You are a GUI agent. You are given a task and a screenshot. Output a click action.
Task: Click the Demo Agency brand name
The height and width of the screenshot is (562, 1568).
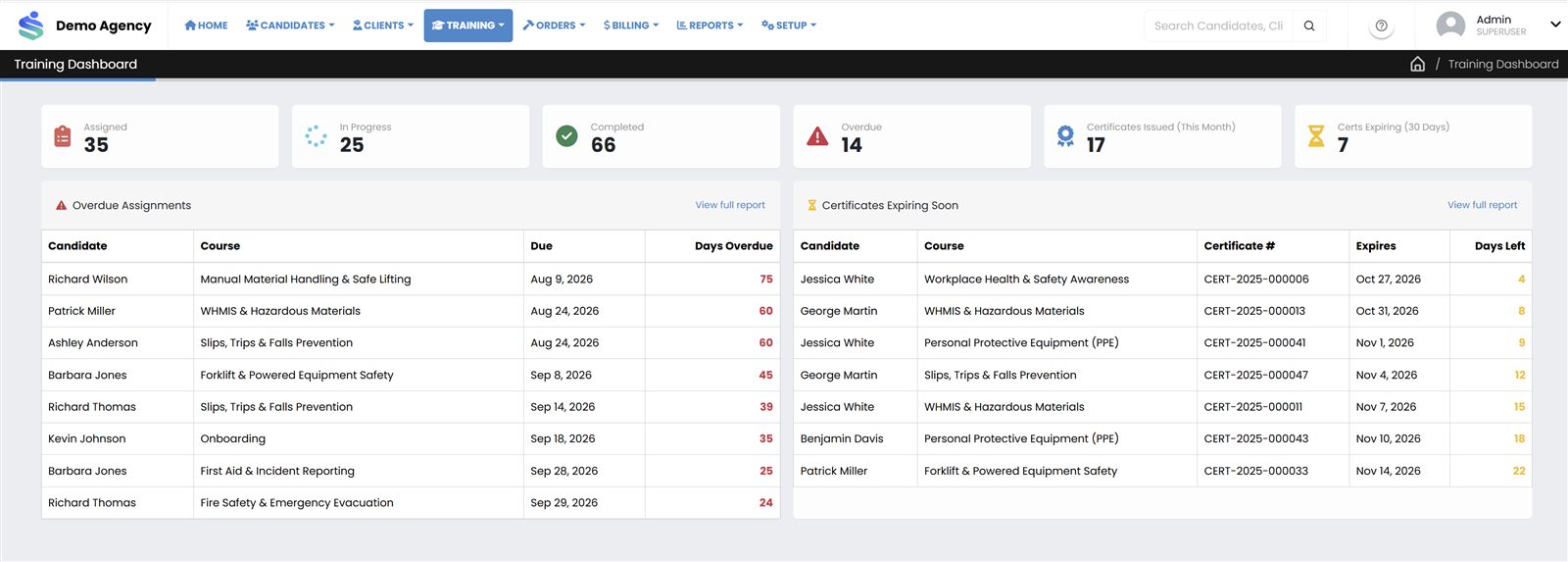(104, 26)
